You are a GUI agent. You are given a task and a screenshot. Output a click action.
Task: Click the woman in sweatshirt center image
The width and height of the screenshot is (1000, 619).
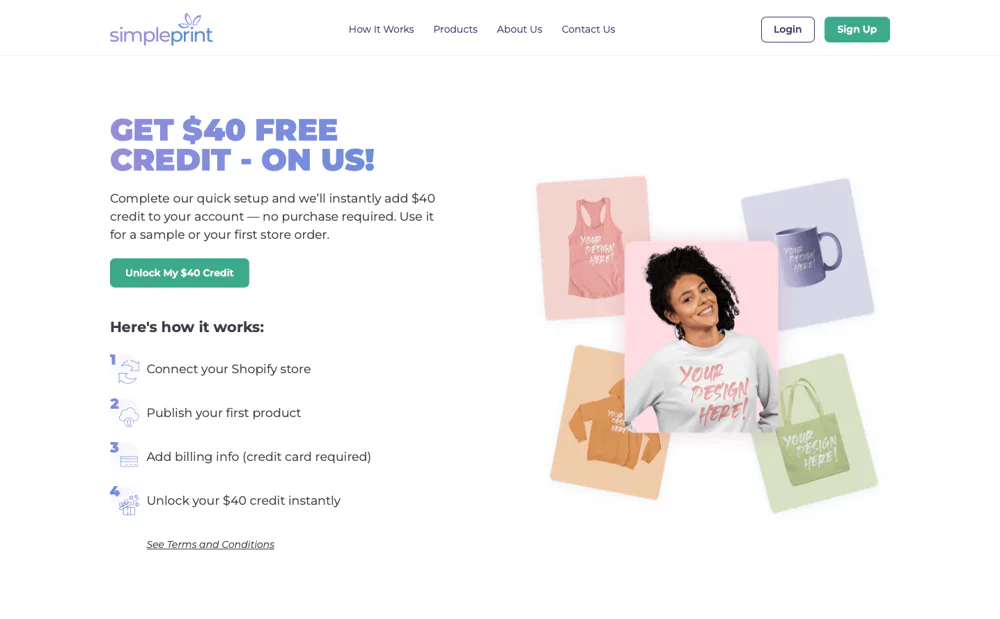[x=702, y=337]
